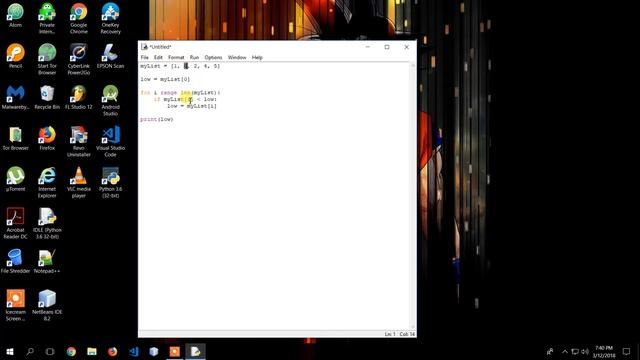Select the EPSON Scan desktop icon
This screenshot has height=360, width=640.
point(110,56)
